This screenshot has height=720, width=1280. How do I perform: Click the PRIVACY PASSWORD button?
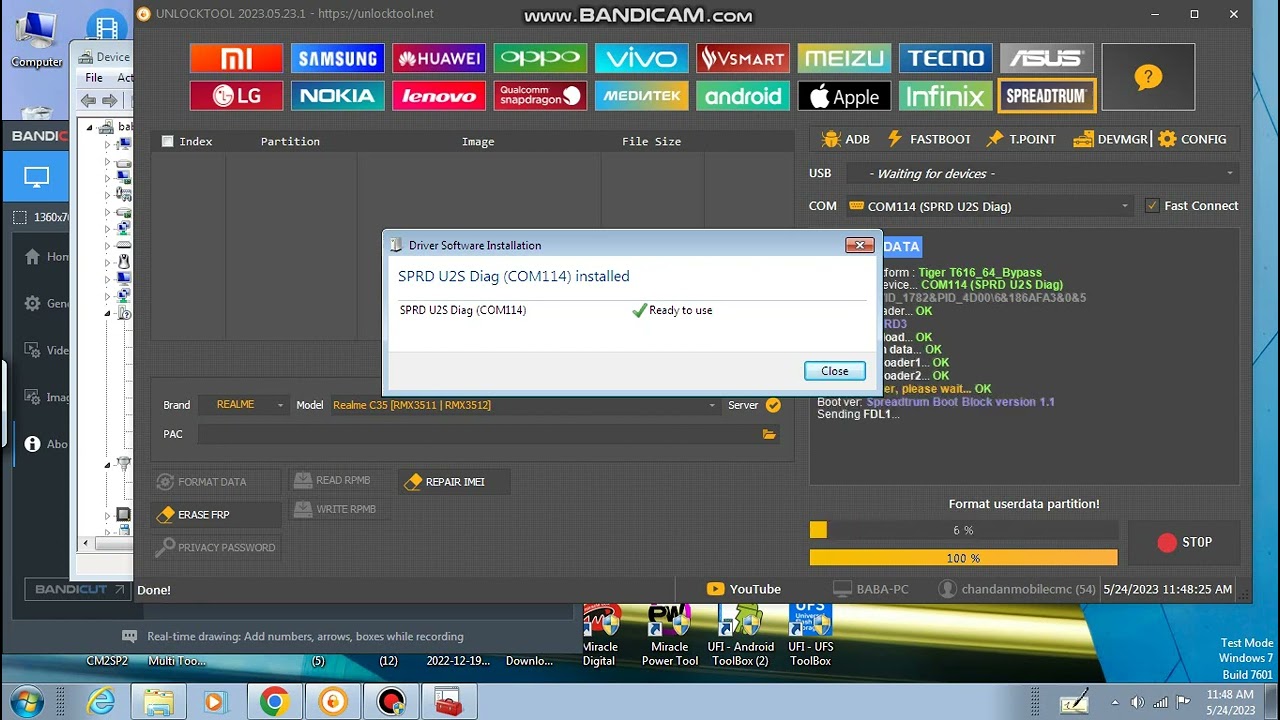(x=215, y=548)
